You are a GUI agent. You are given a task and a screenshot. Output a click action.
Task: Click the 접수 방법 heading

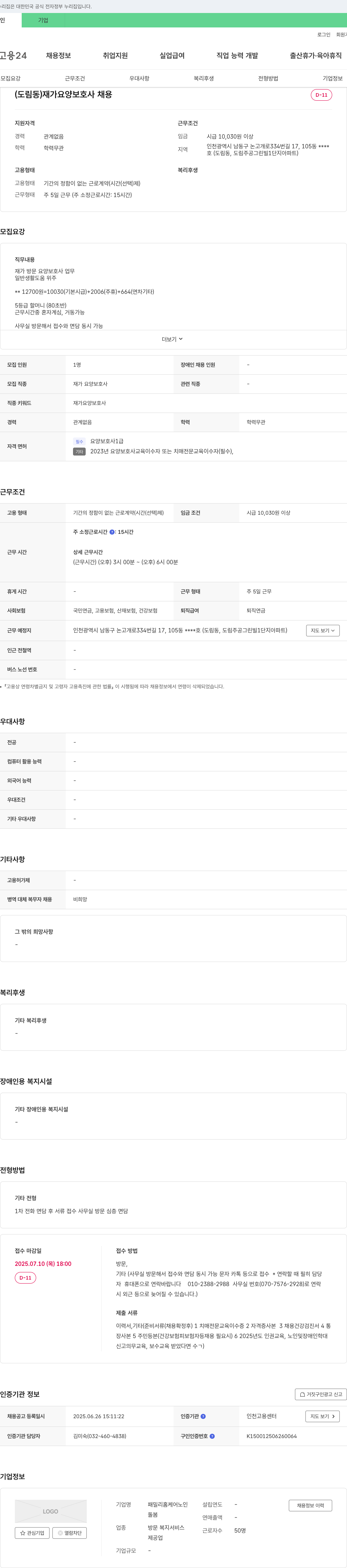(x=127, y=1251)
